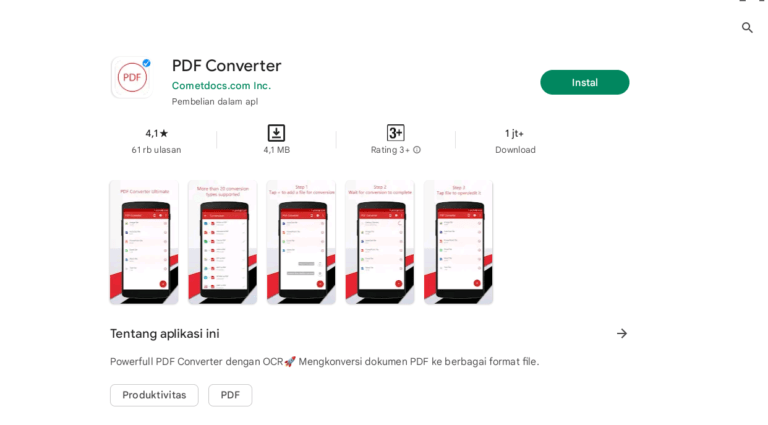The image size is (768, 425).
Task: Open Step 3 screenshot thumbnail
Action: [458, 242]
